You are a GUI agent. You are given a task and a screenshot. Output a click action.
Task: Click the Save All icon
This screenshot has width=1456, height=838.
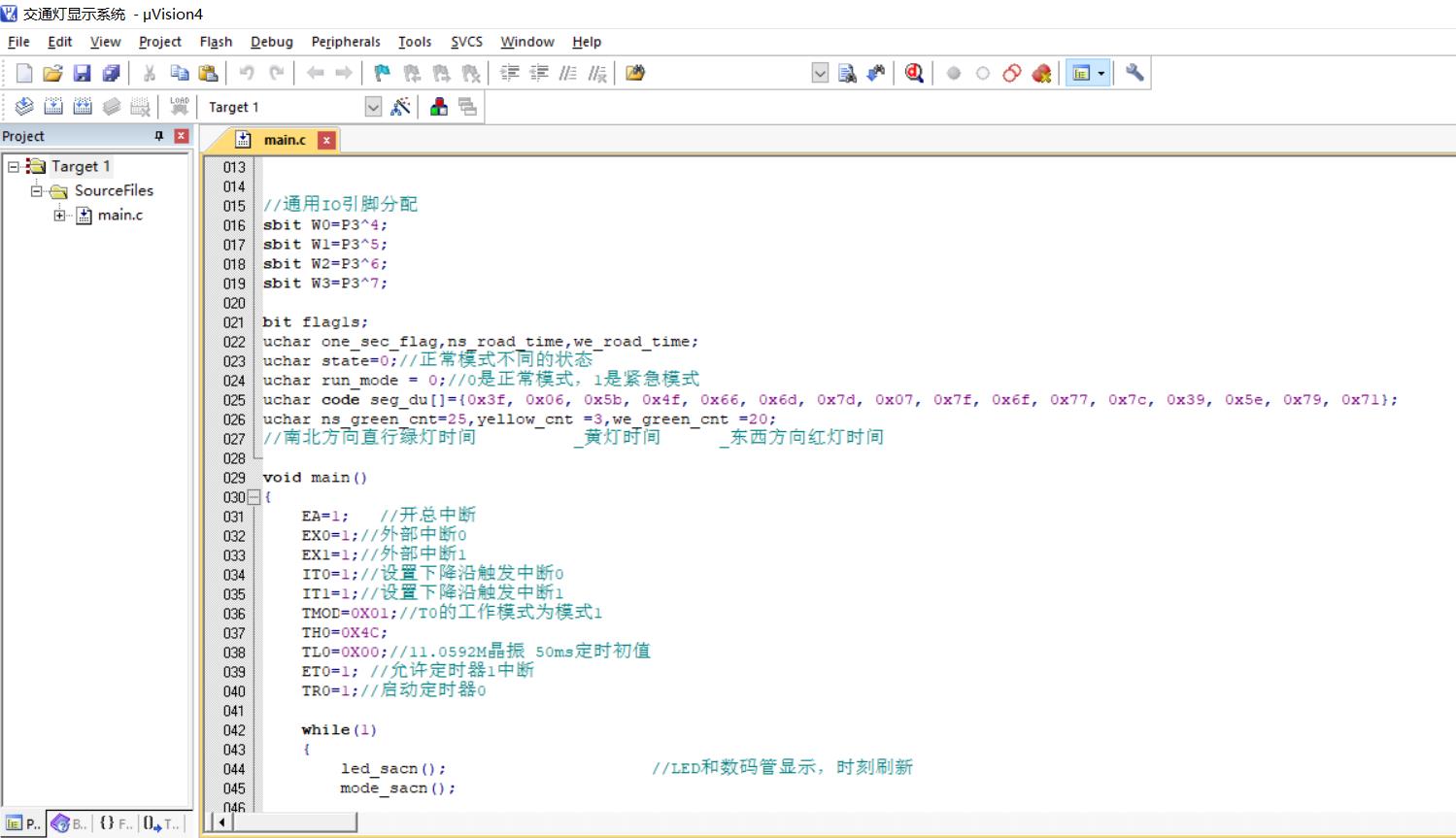click(111, 73)
